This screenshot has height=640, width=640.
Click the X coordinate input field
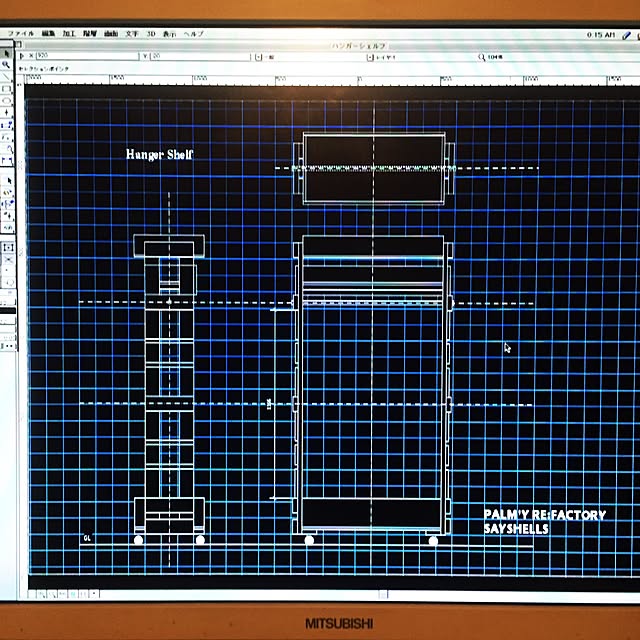[87, 56]
